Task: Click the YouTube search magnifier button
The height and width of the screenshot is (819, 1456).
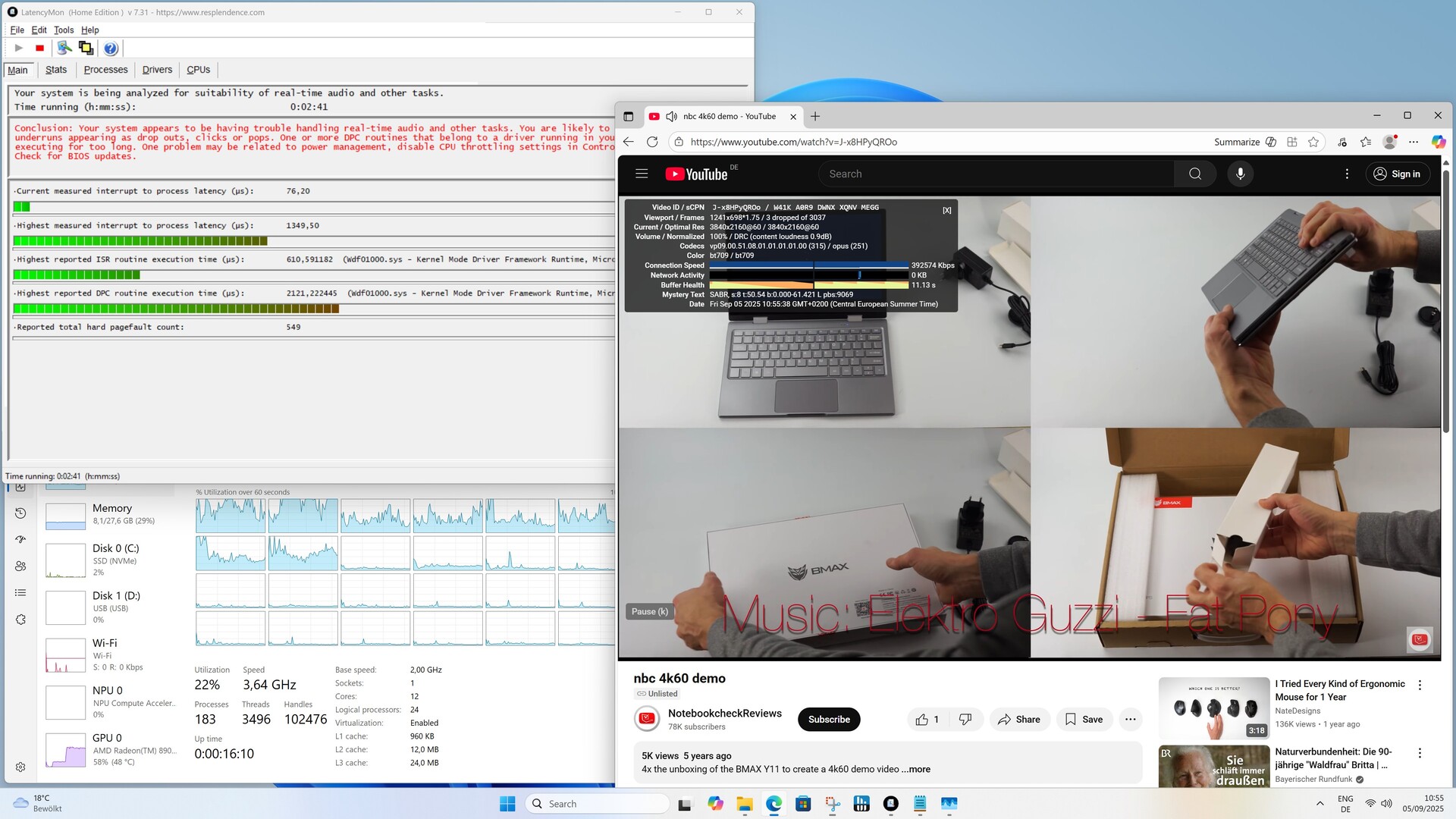Action: click(x=1194, y=174)
